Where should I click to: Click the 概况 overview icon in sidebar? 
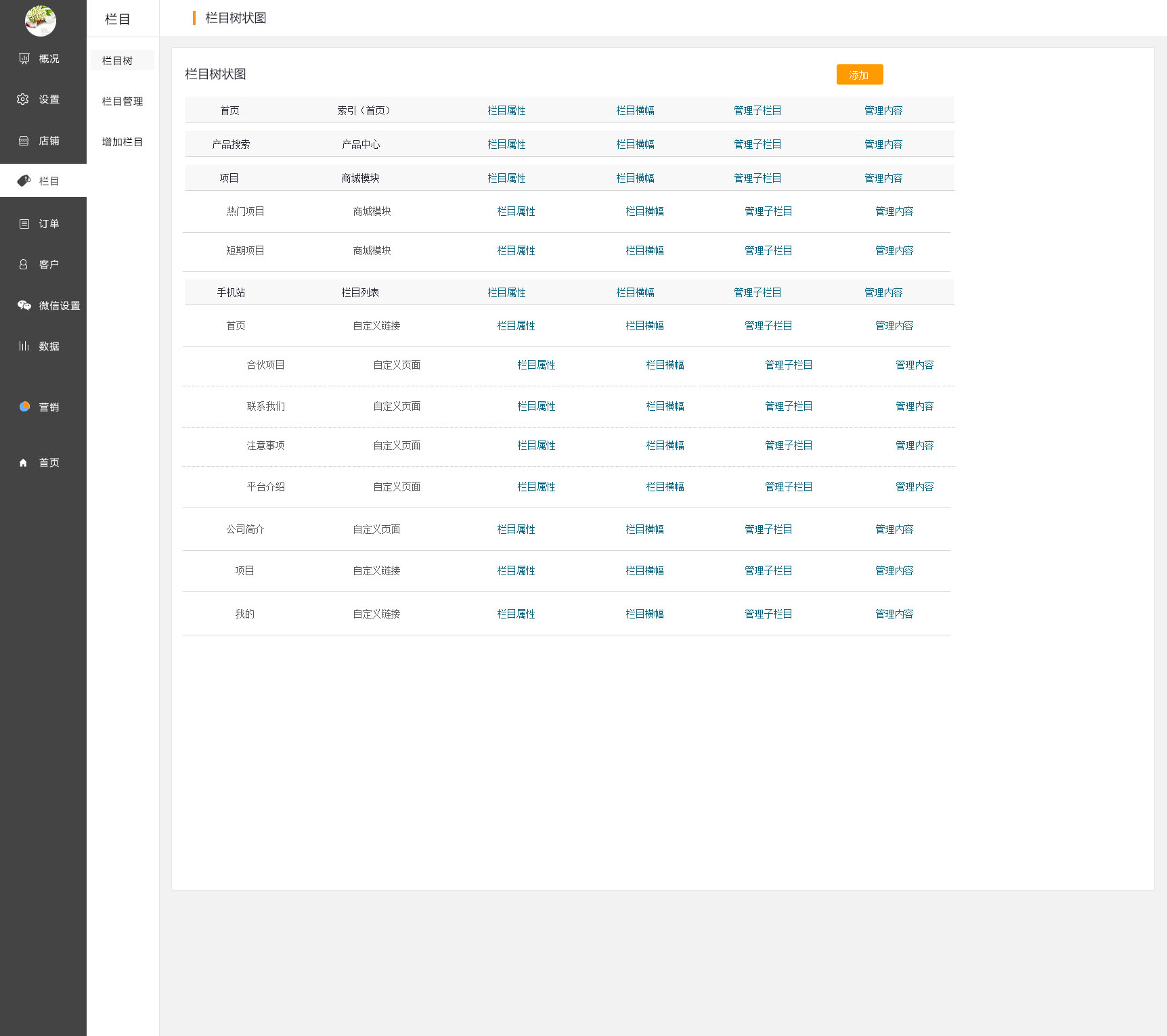(x=24, y=59)
